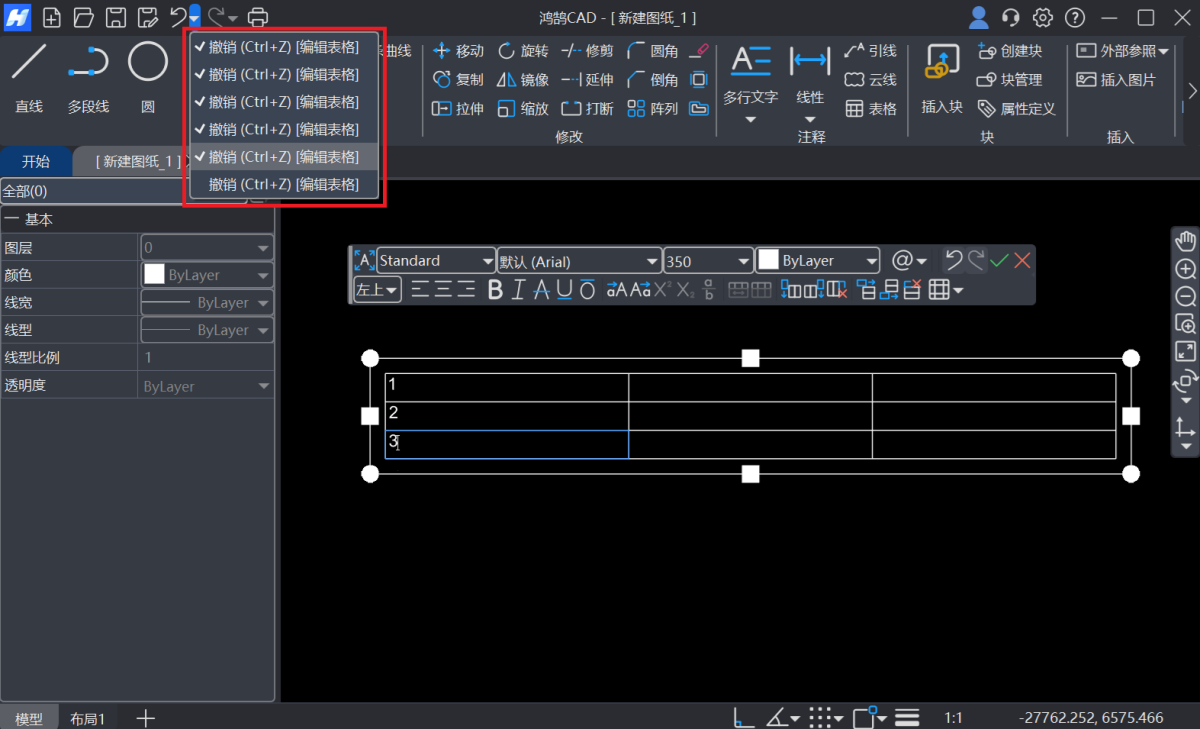1200x729 pixels.
Task: Confirm text edit with green checkmark
Action: [x=999, y=261]
